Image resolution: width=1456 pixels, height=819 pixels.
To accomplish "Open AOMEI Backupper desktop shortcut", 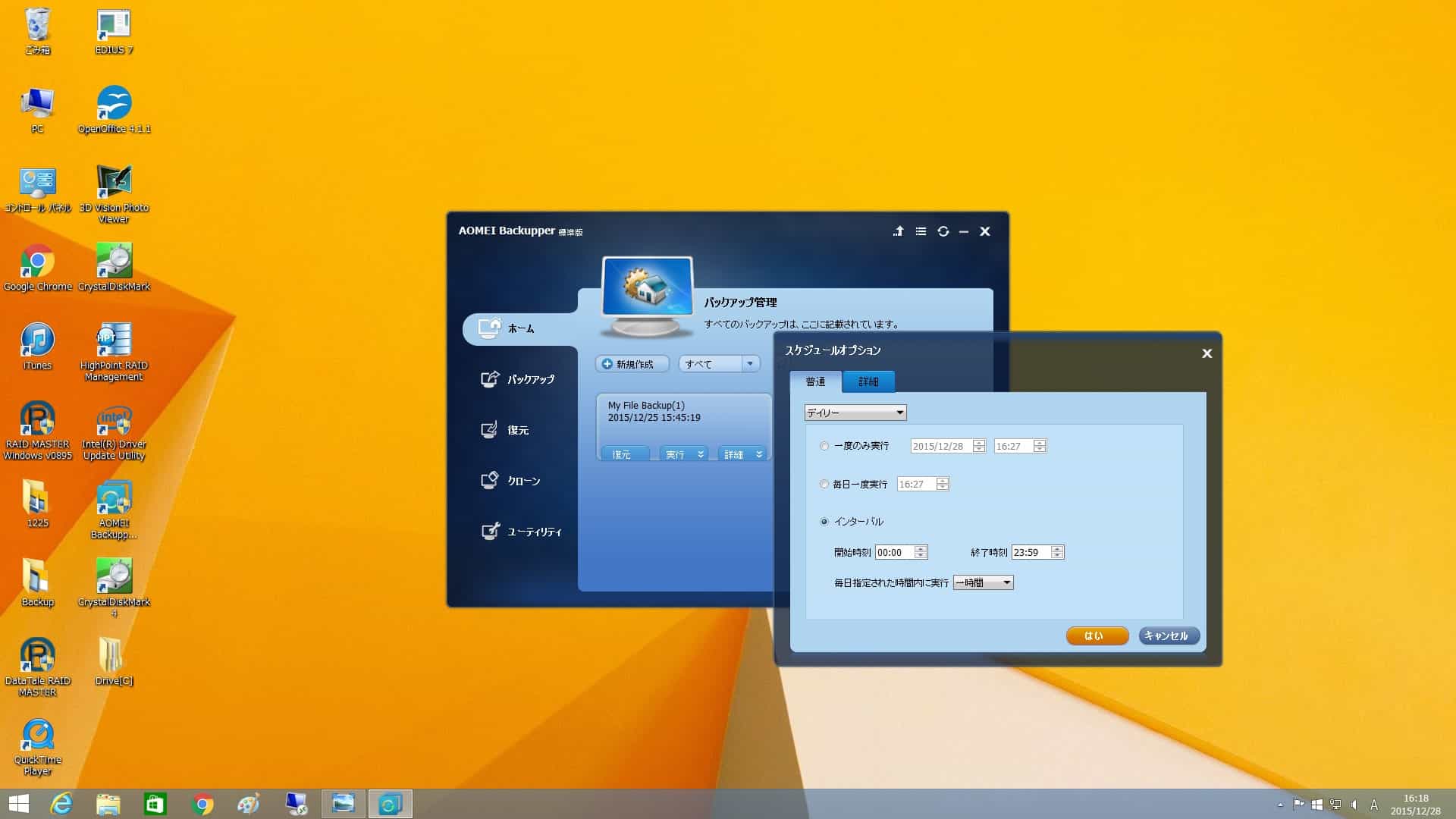I will (x=114, y=510).
